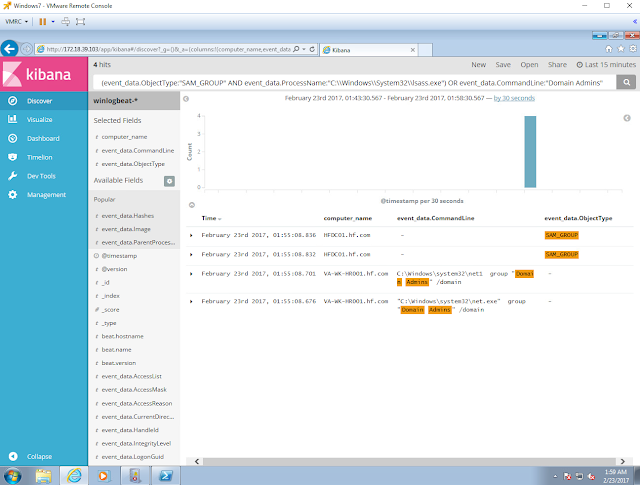Close the Kibana browser tab
The height and width of the screenshot is (485, 640).
pos(413,50)
